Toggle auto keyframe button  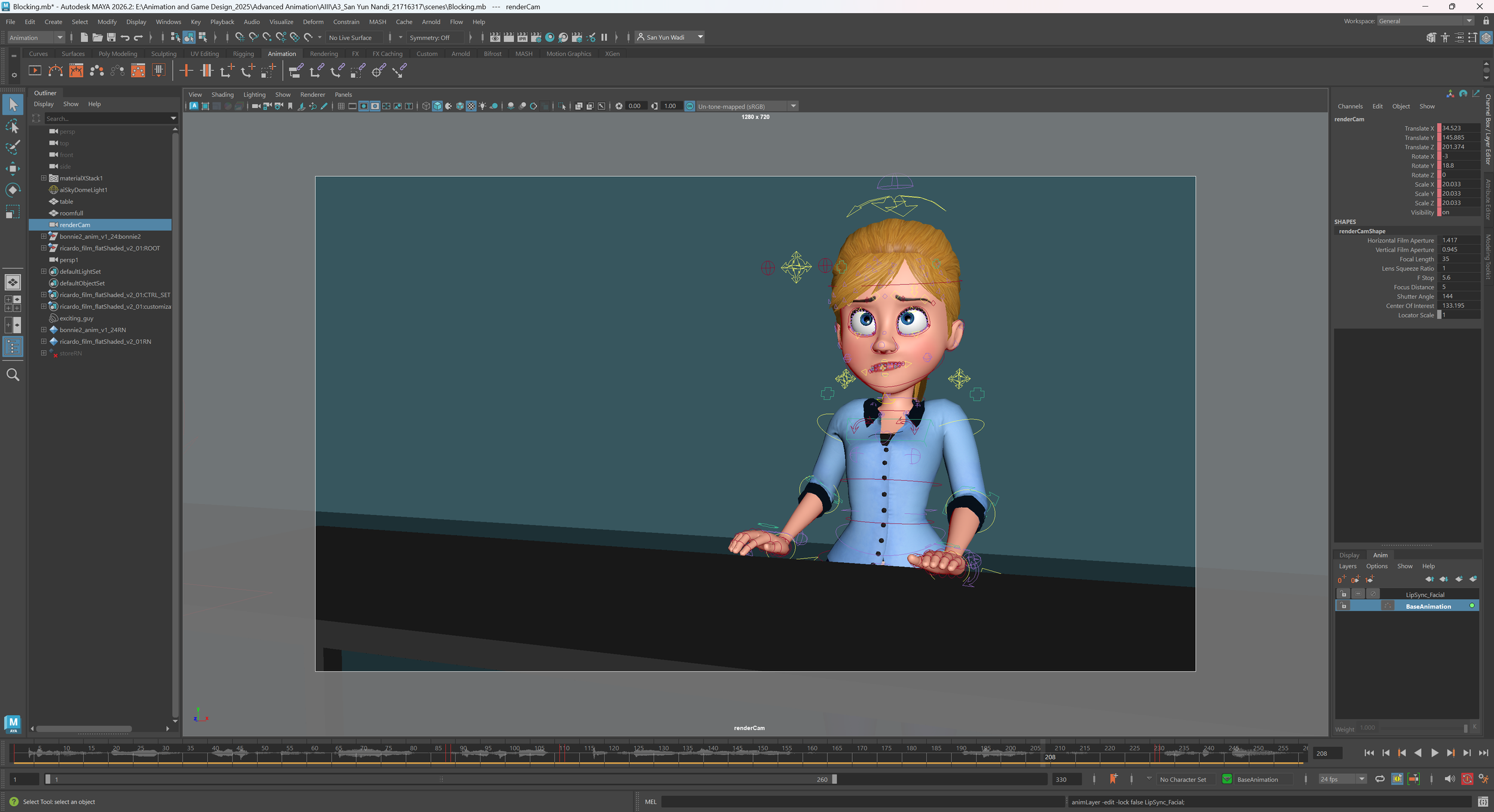[1467, 779]
